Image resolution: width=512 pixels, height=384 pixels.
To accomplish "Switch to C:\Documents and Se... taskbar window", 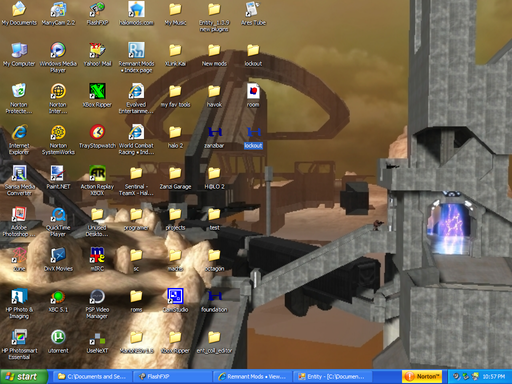I will point(93,377).
